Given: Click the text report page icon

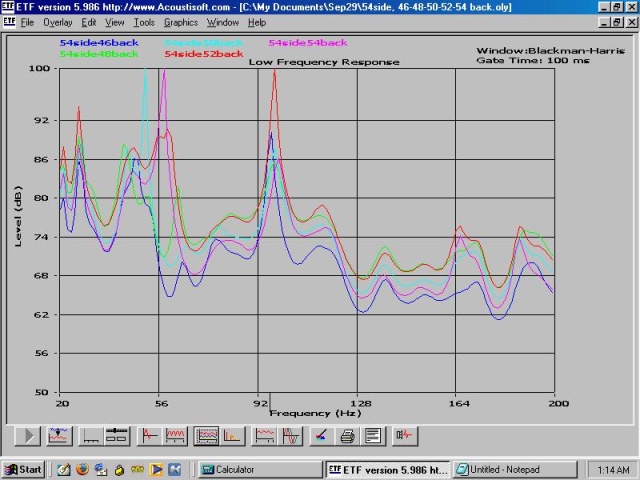Looking at the screenshot, I should click(373, 436).
